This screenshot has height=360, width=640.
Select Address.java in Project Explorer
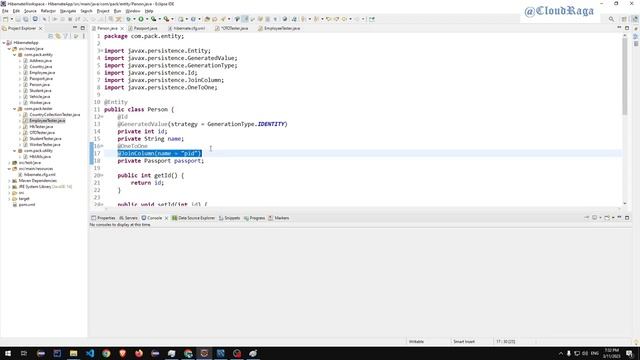point(40,60)
